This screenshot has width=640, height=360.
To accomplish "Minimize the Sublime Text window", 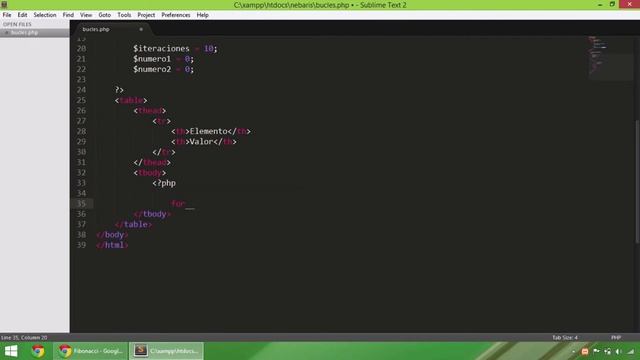I will 600,4.
